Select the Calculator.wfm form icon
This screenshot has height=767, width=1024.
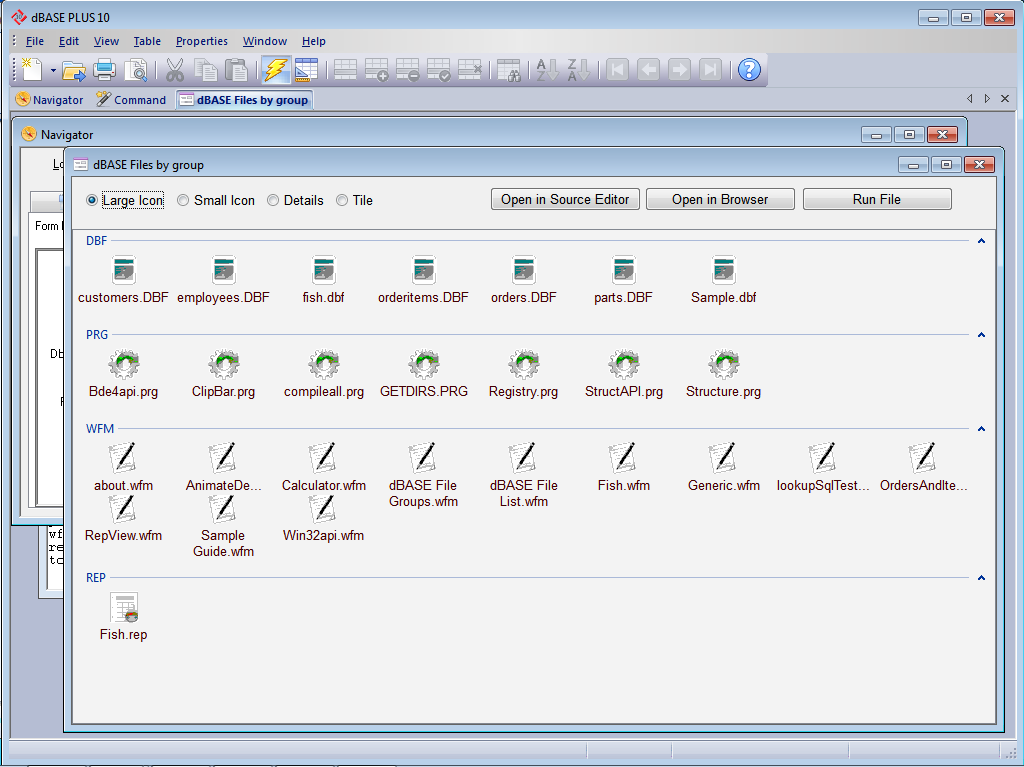coord(323,458)
